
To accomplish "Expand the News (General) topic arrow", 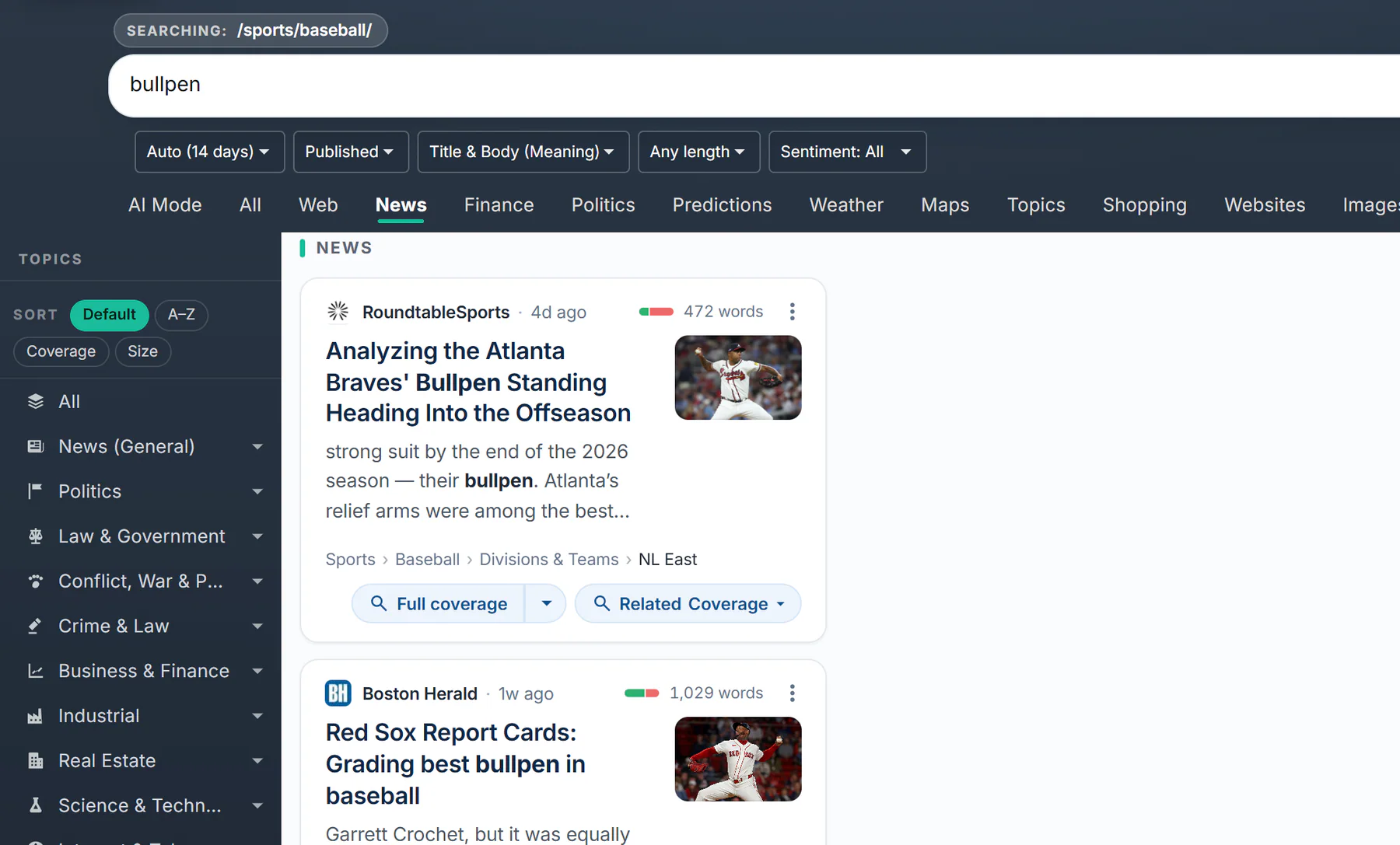I will (x=257, y=447).
